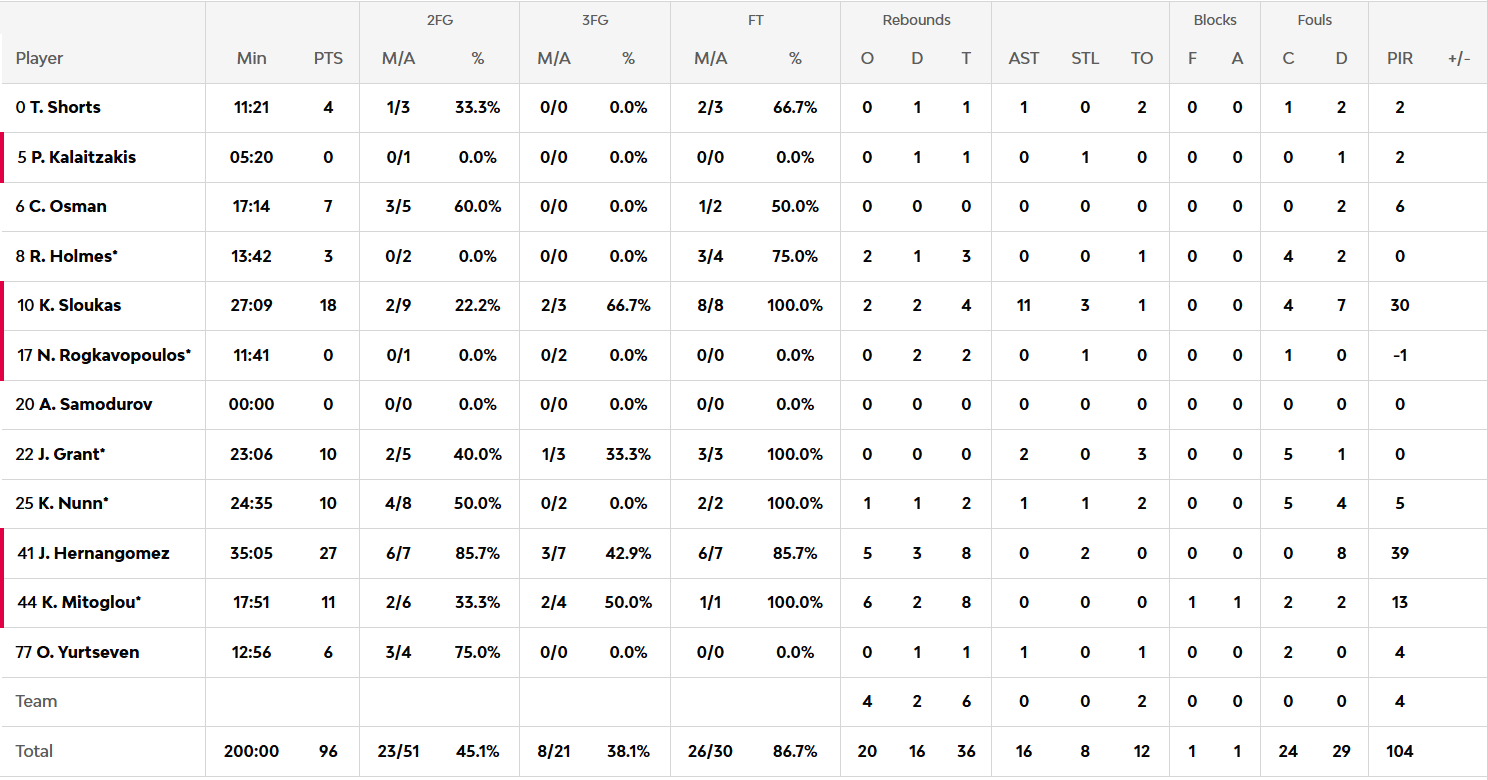Sort by AST column header

(1024, 58)
